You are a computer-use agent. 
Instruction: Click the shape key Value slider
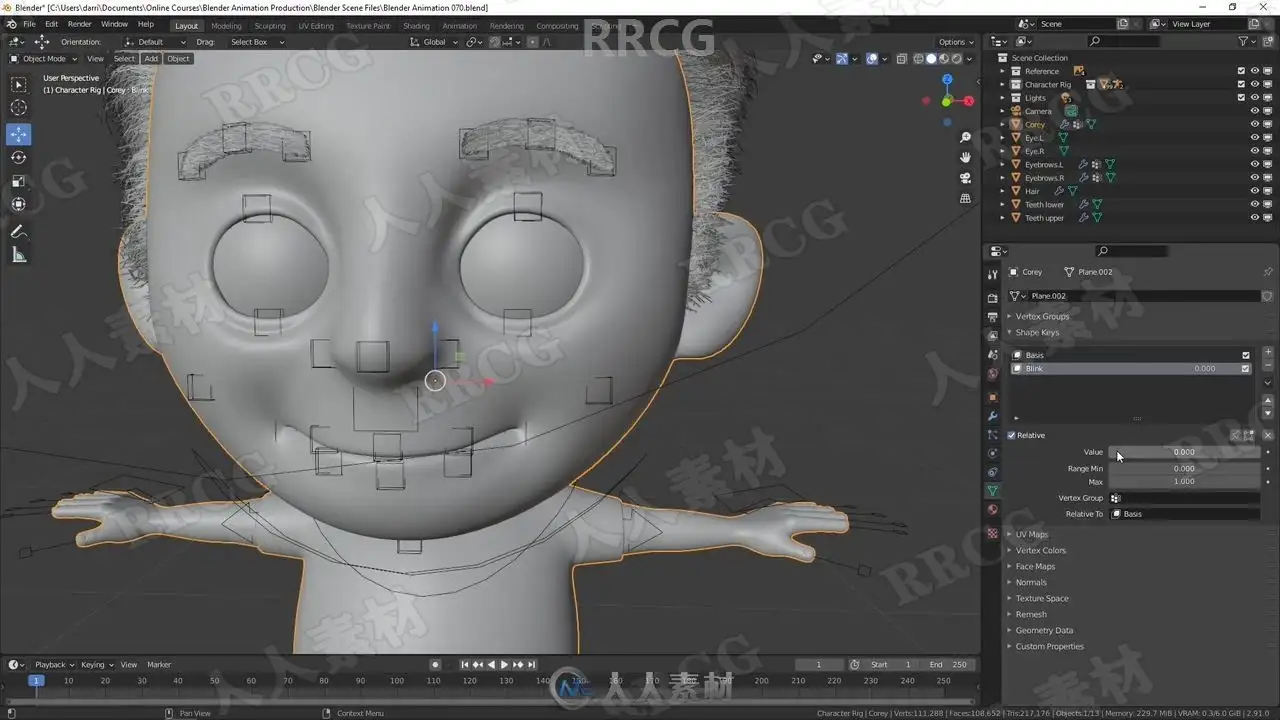pos(1184,452)
